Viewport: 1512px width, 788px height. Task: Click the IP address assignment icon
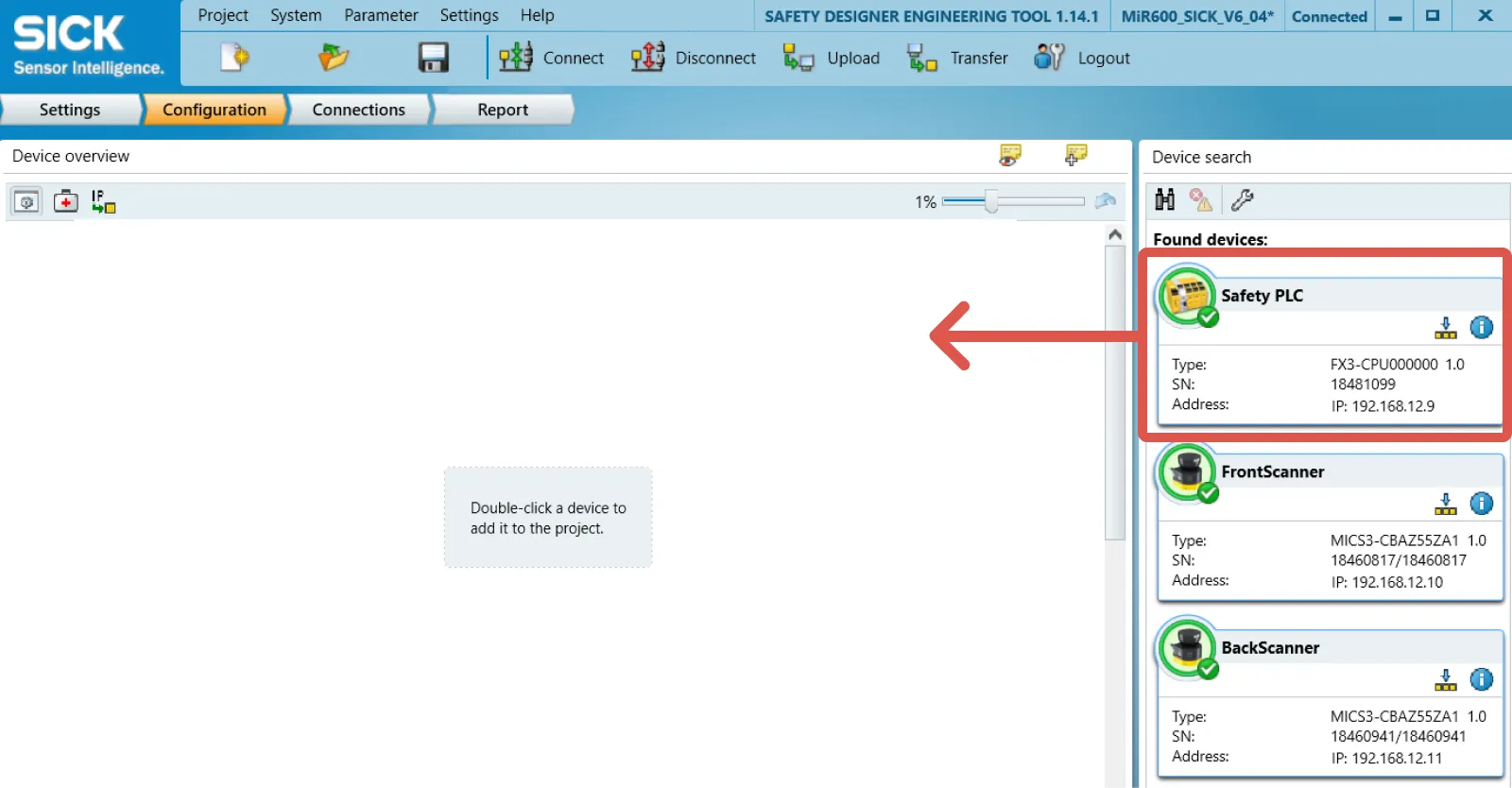click(x=103, y=201)
